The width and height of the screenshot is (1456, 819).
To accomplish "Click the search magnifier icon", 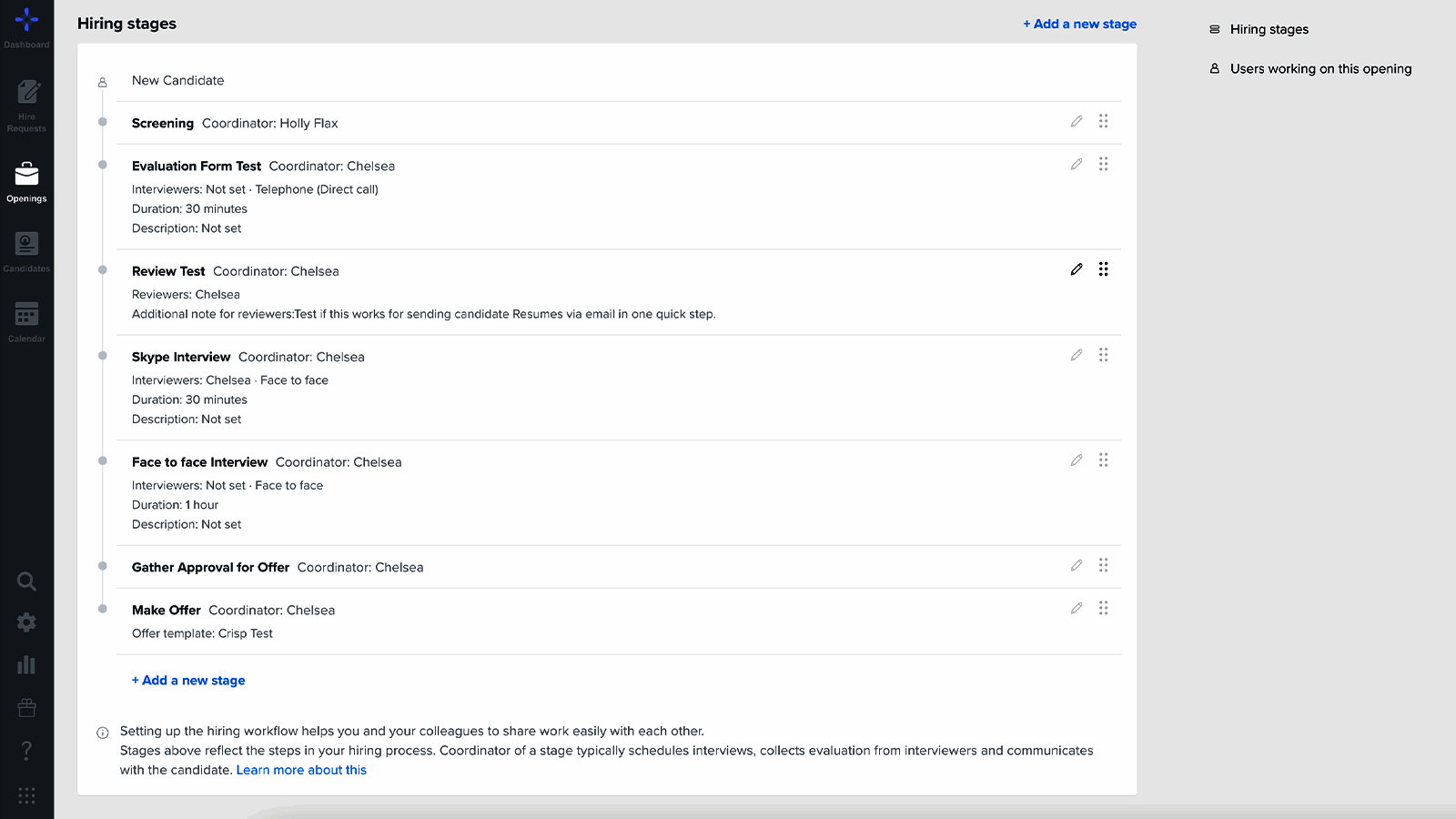I will (x=26, y=581).
